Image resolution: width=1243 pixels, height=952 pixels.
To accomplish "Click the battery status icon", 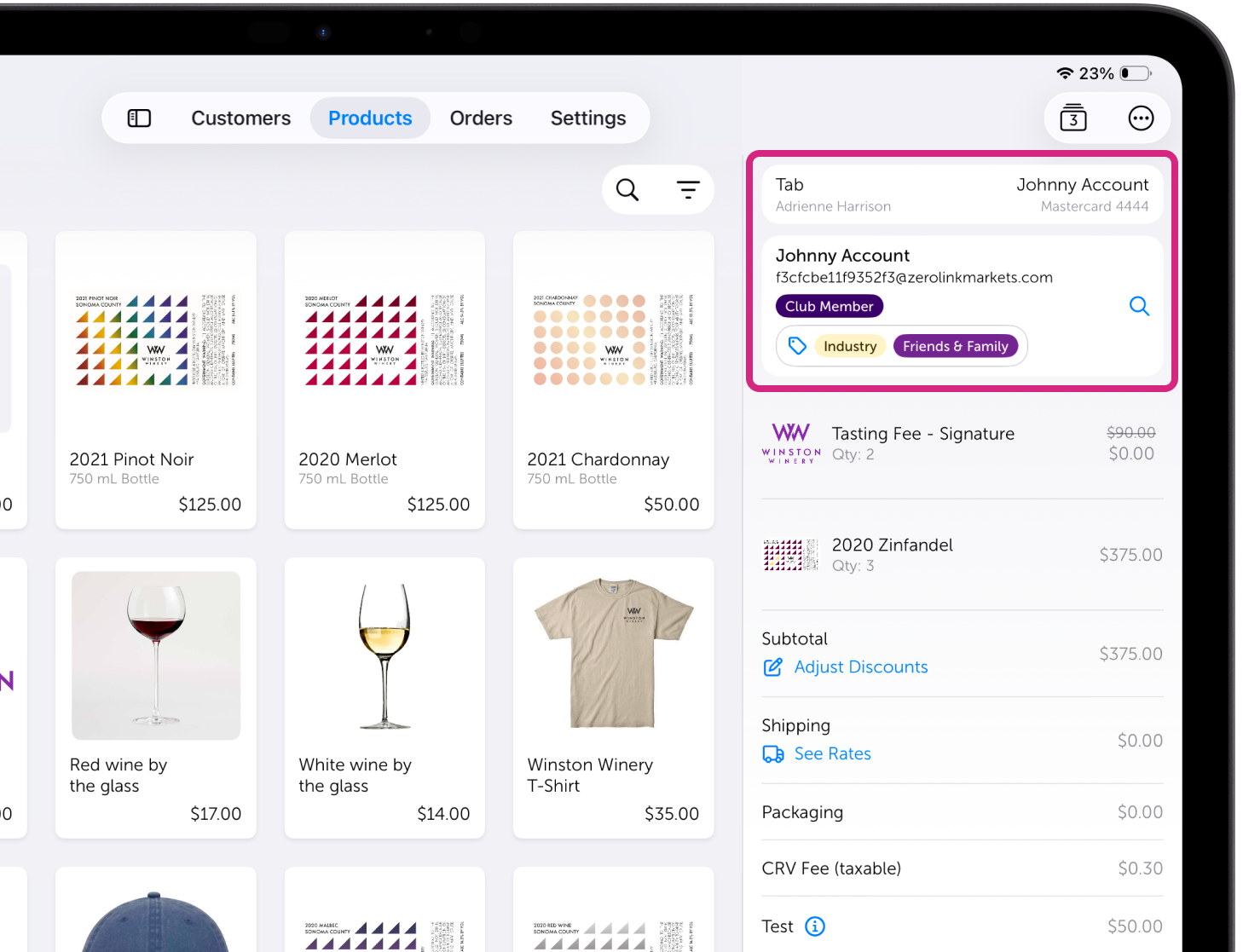I will pos(1136,73).
